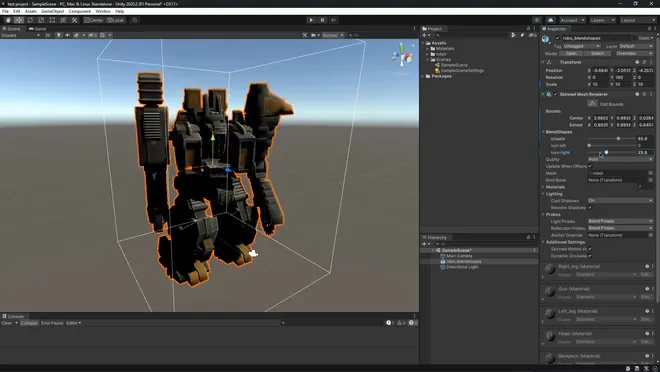The width and height of the screenshot is (660, 372).
Task: Toggle the GameObject active checkbox in Inspector
Action: click(558, 38)
